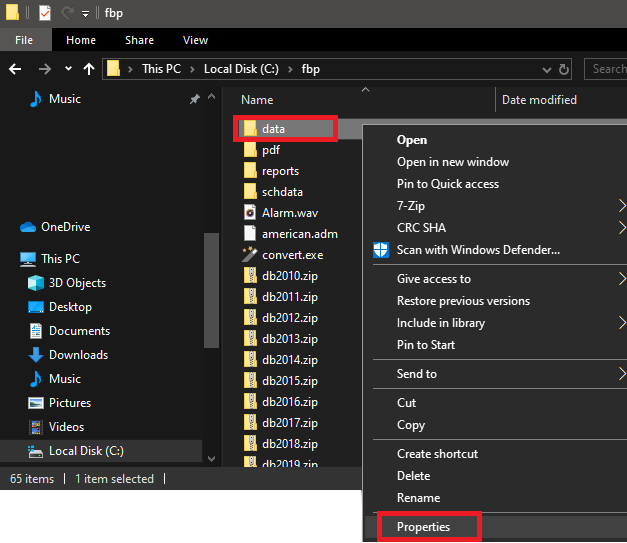Sort by the Name column header
The height and width of the screenshot is (543, 627).
click(x=257, y=100)
